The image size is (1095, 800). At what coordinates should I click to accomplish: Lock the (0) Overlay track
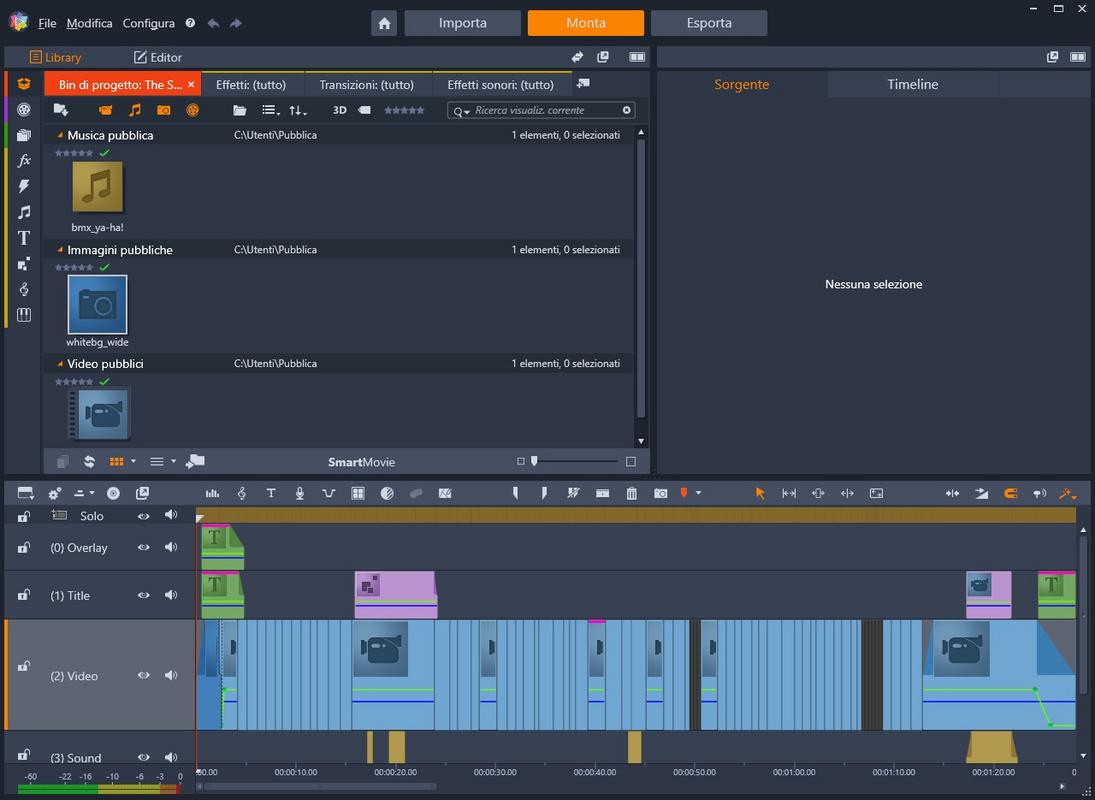point(23,547)
